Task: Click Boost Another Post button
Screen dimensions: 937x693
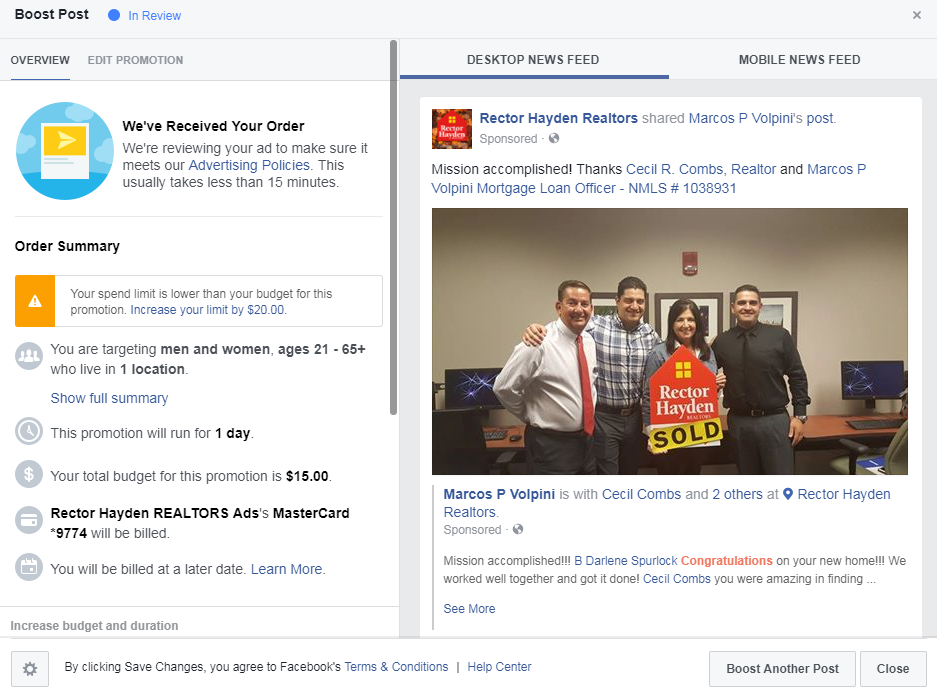Action: (x=782, y=669)
